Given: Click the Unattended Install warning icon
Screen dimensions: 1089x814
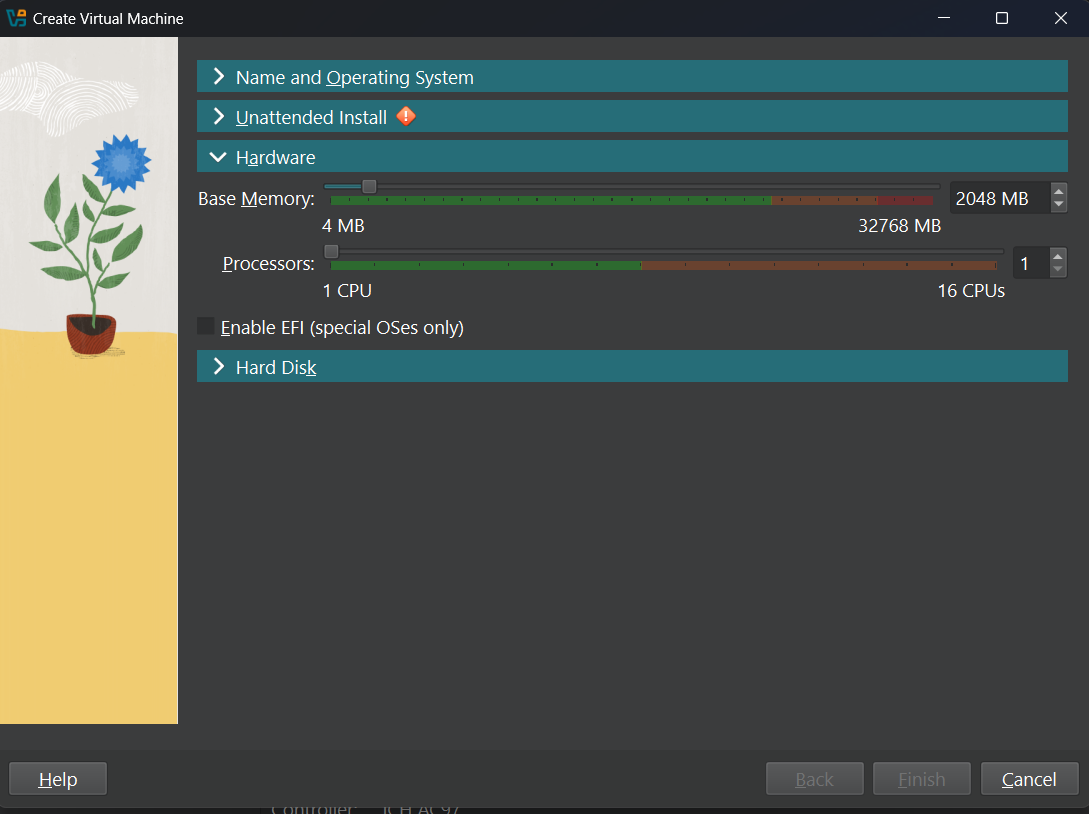Looking at the screenshot, I should pyautogui.click(x=406, y=117).
